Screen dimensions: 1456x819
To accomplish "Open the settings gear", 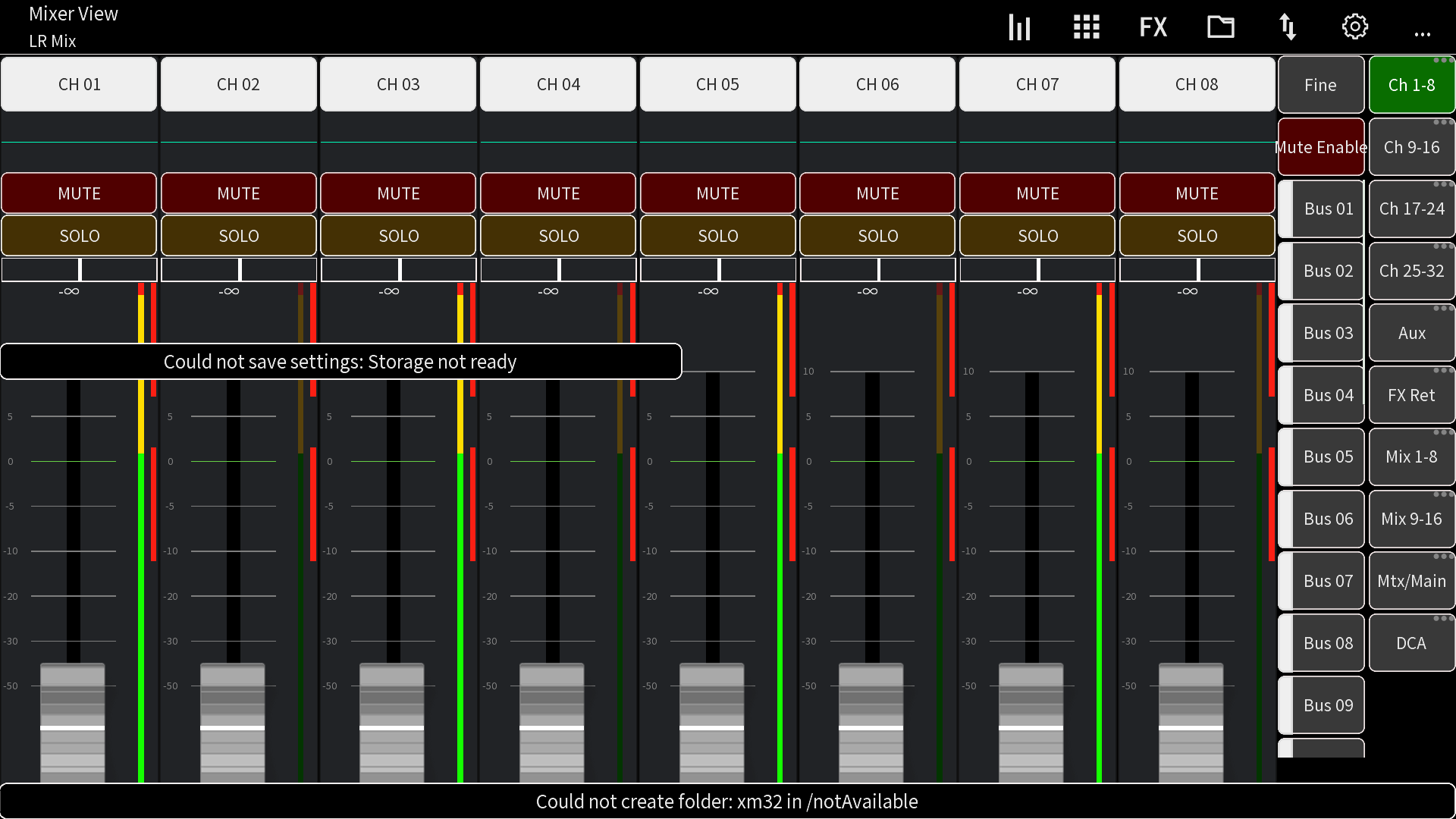I will (1355, 27).
